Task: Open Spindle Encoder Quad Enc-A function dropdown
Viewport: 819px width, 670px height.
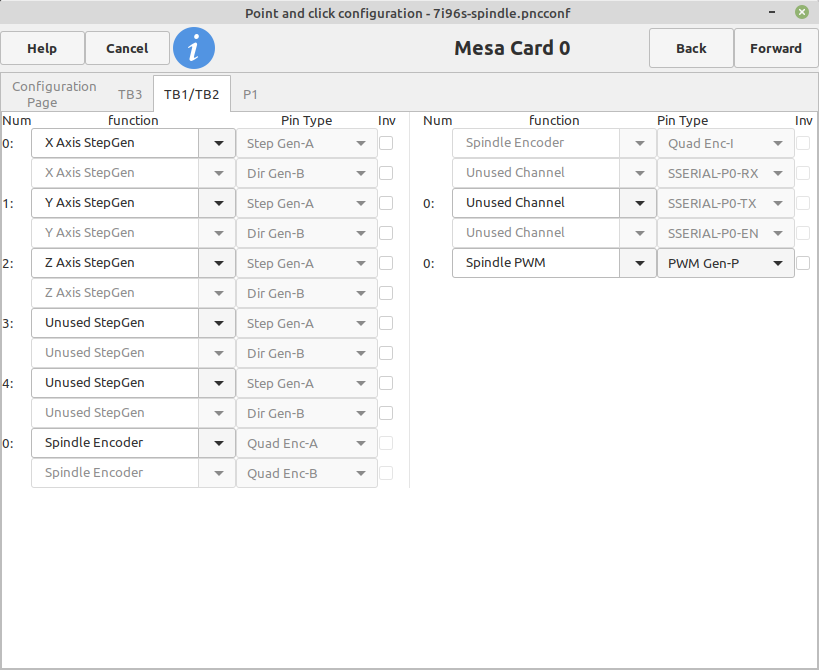Action: pos(218,443)
